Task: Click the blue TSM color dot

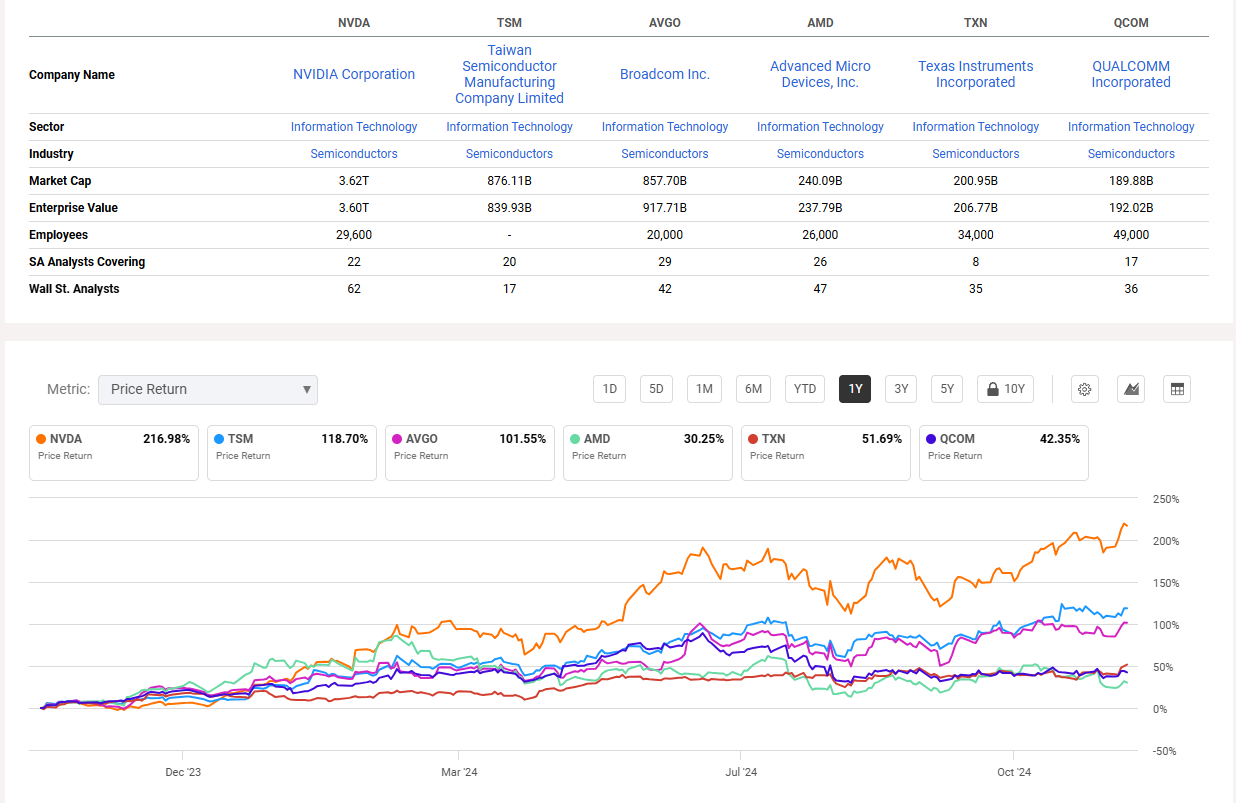Action: tap(218, 439)
